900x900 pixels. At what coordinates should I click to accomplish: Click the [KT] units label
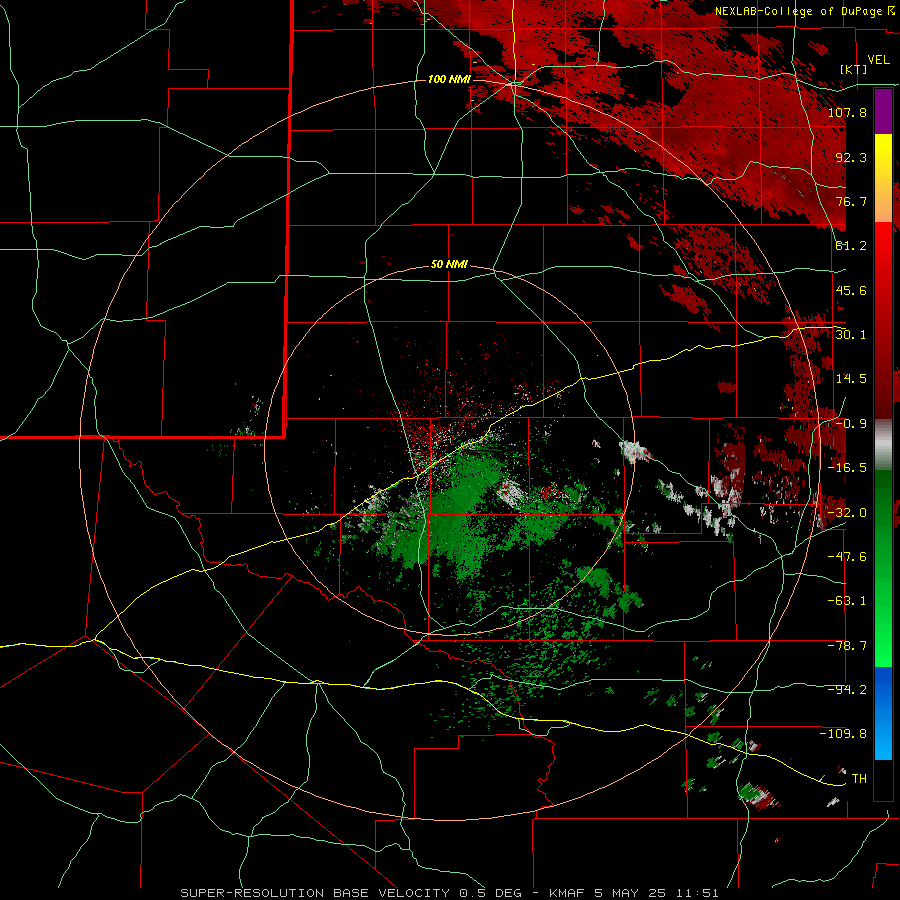pos(854,69)
